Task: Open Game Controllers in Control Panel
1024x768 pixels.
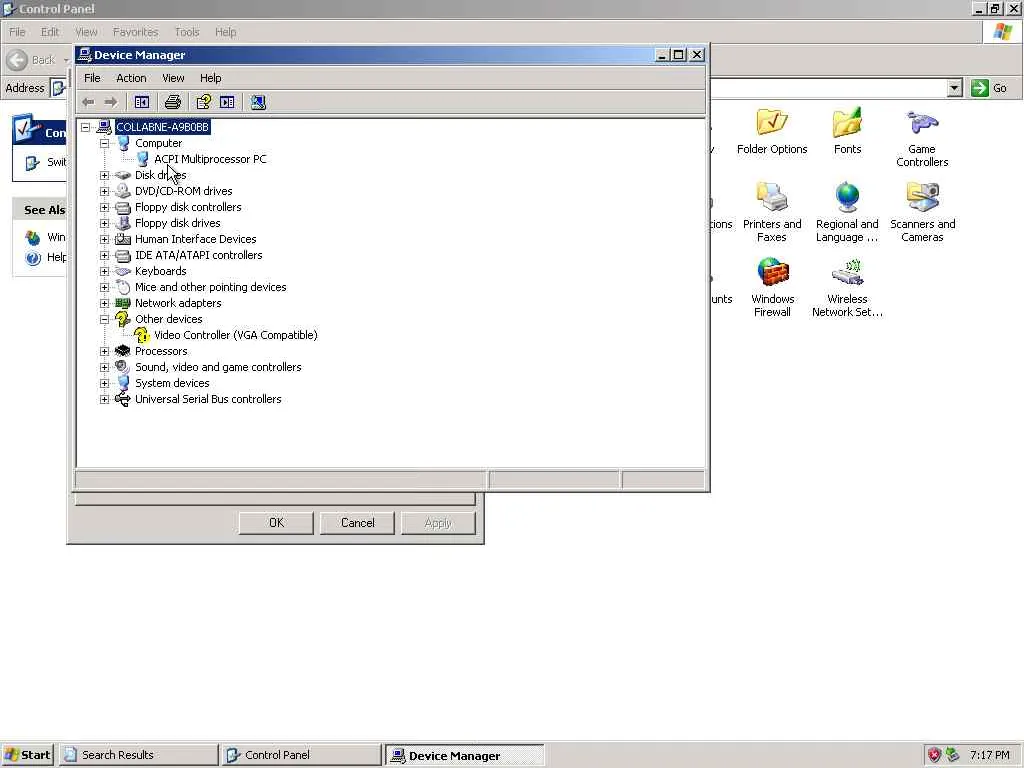Action: (x=921, y=138)
